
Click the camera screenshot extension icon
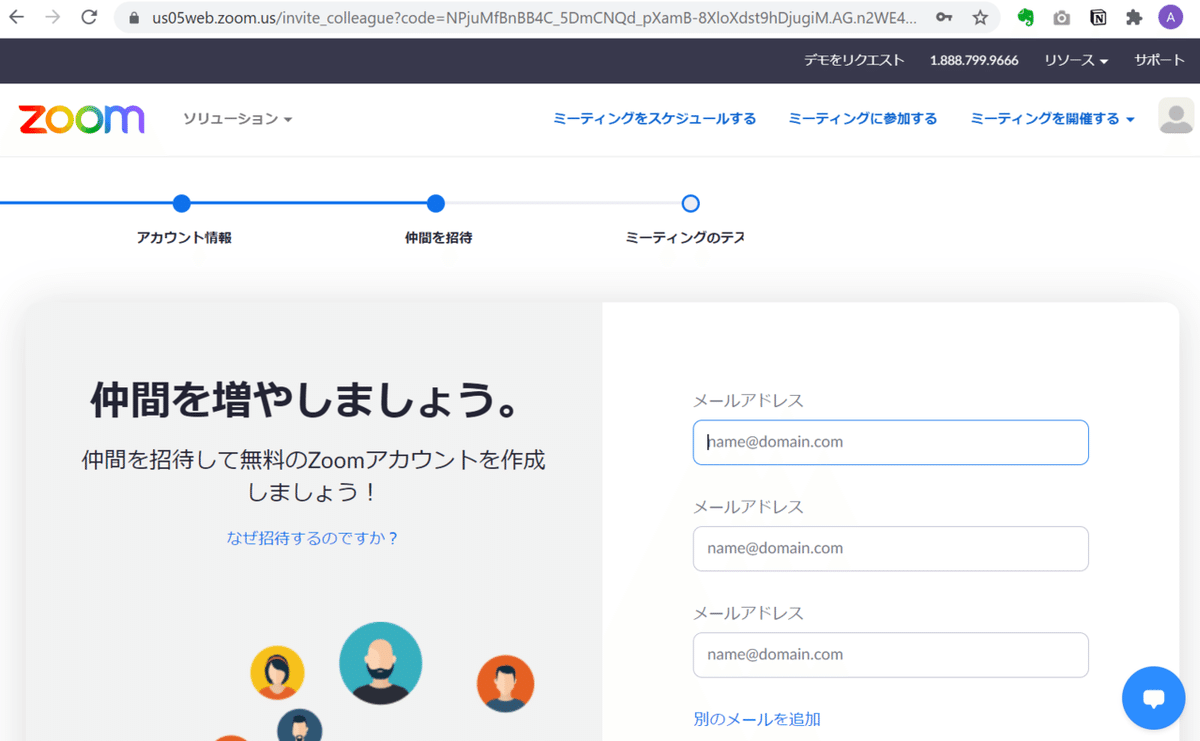(x=1061, y=17)
